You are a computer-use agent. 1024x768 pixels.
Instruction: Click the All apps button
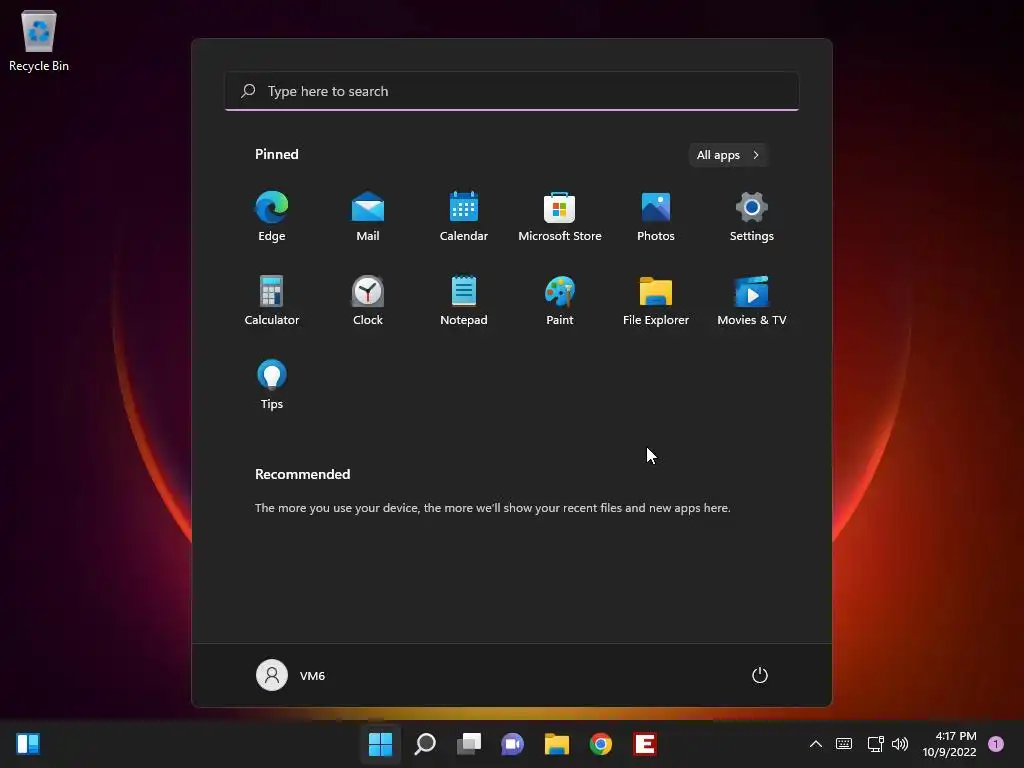pos(728,155)
